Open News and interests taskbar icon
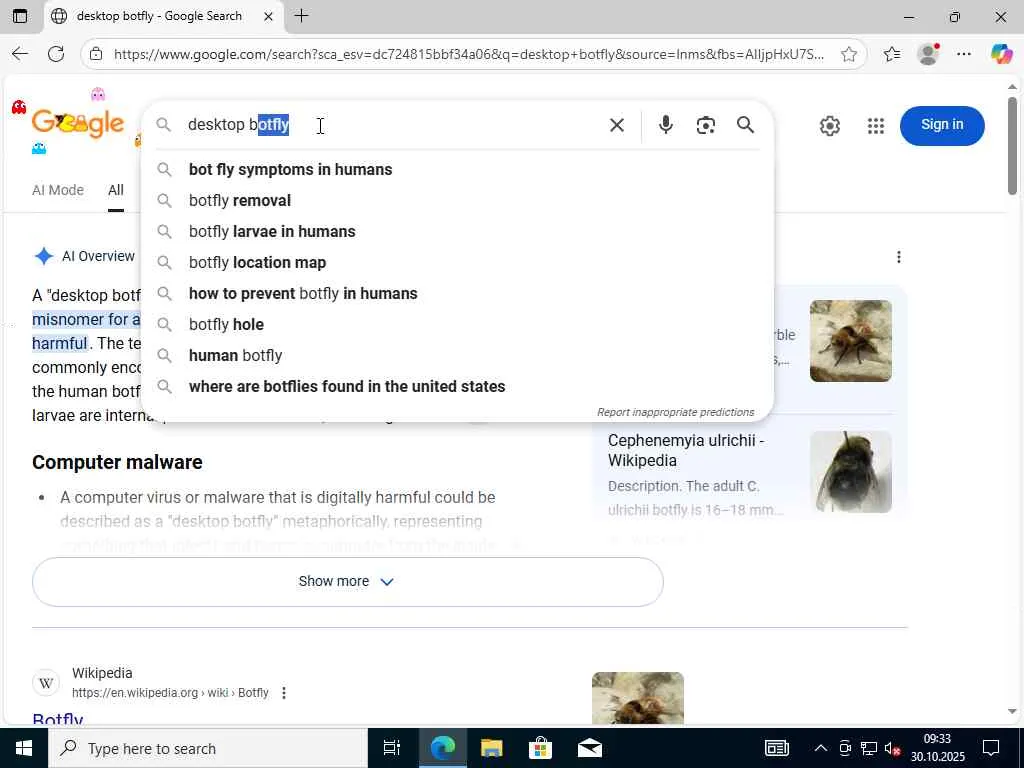This screenshot has width=1024, height=768. 776,748
